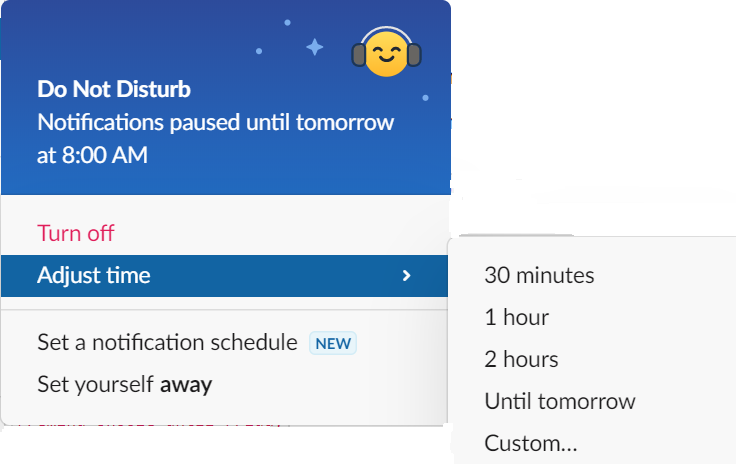Click the four-pointed sparkle star in header
736x464 pixels.
[x=314, y=47]
